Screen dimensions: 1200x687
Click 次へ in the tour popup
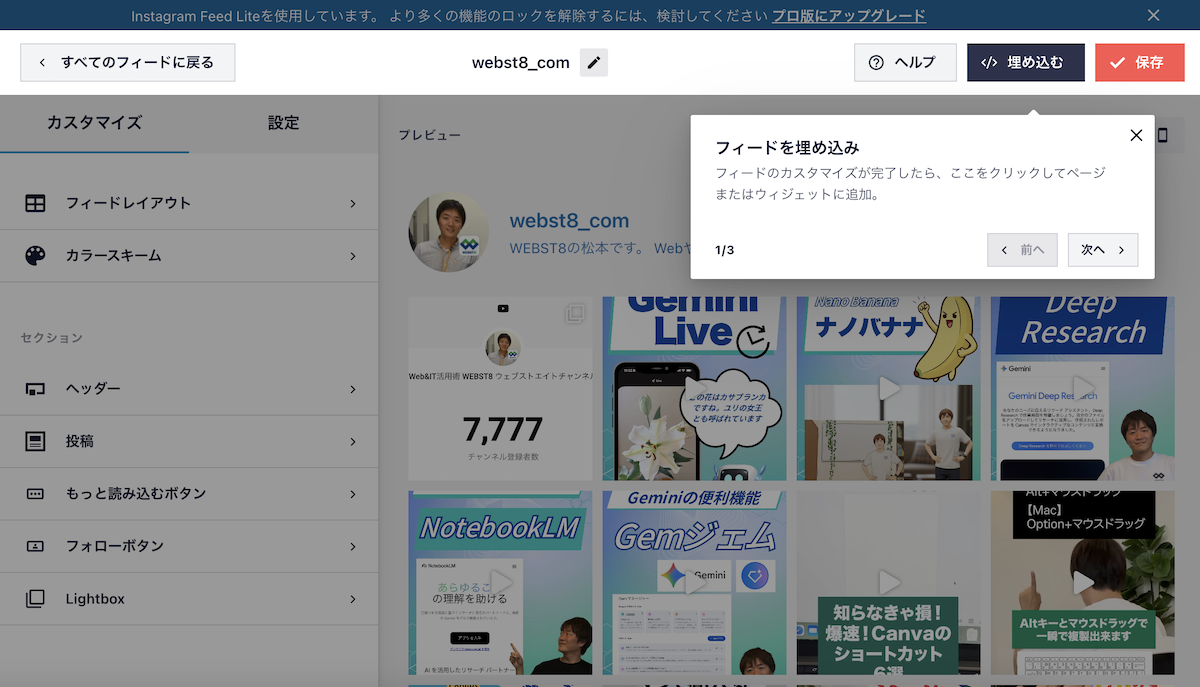(1102, 250)
